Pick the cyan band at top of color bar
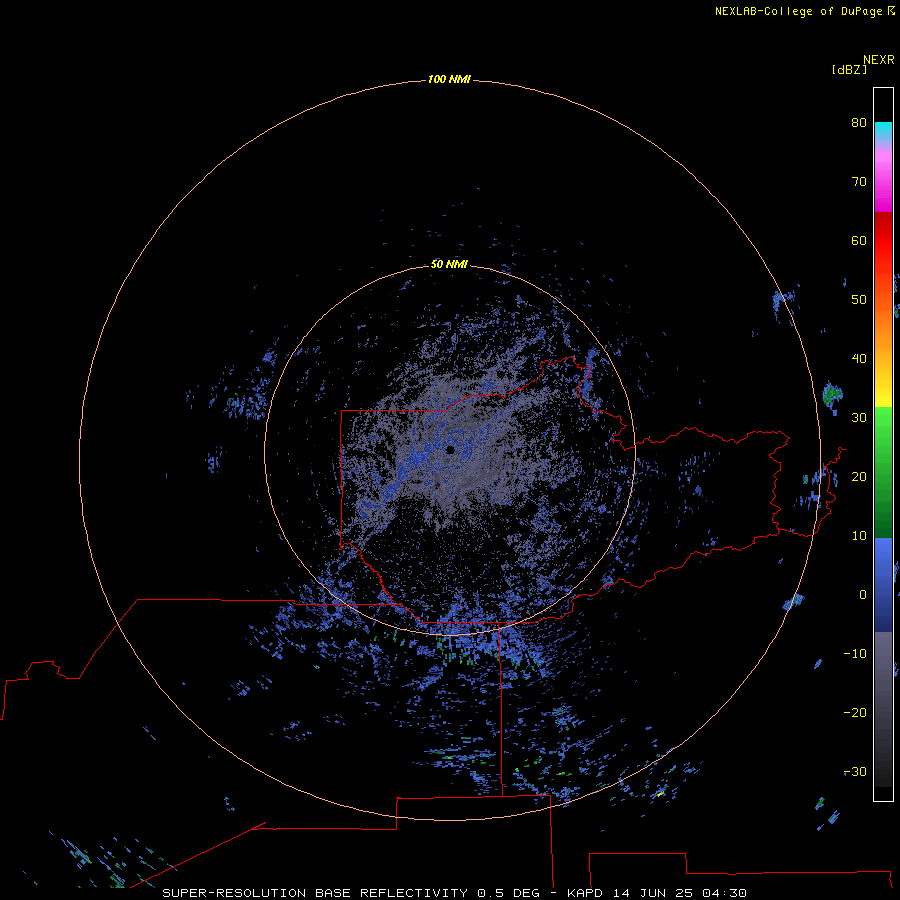Image resolution: width=900 pixels, height=900 pixels. 883,131
